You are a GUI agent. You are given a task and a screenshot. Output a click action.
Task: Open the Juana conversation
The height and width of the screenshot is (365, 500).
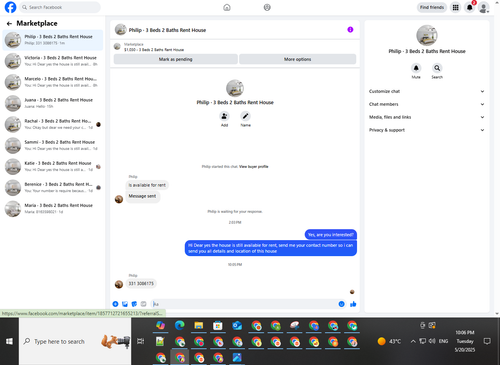pos(53,103)
